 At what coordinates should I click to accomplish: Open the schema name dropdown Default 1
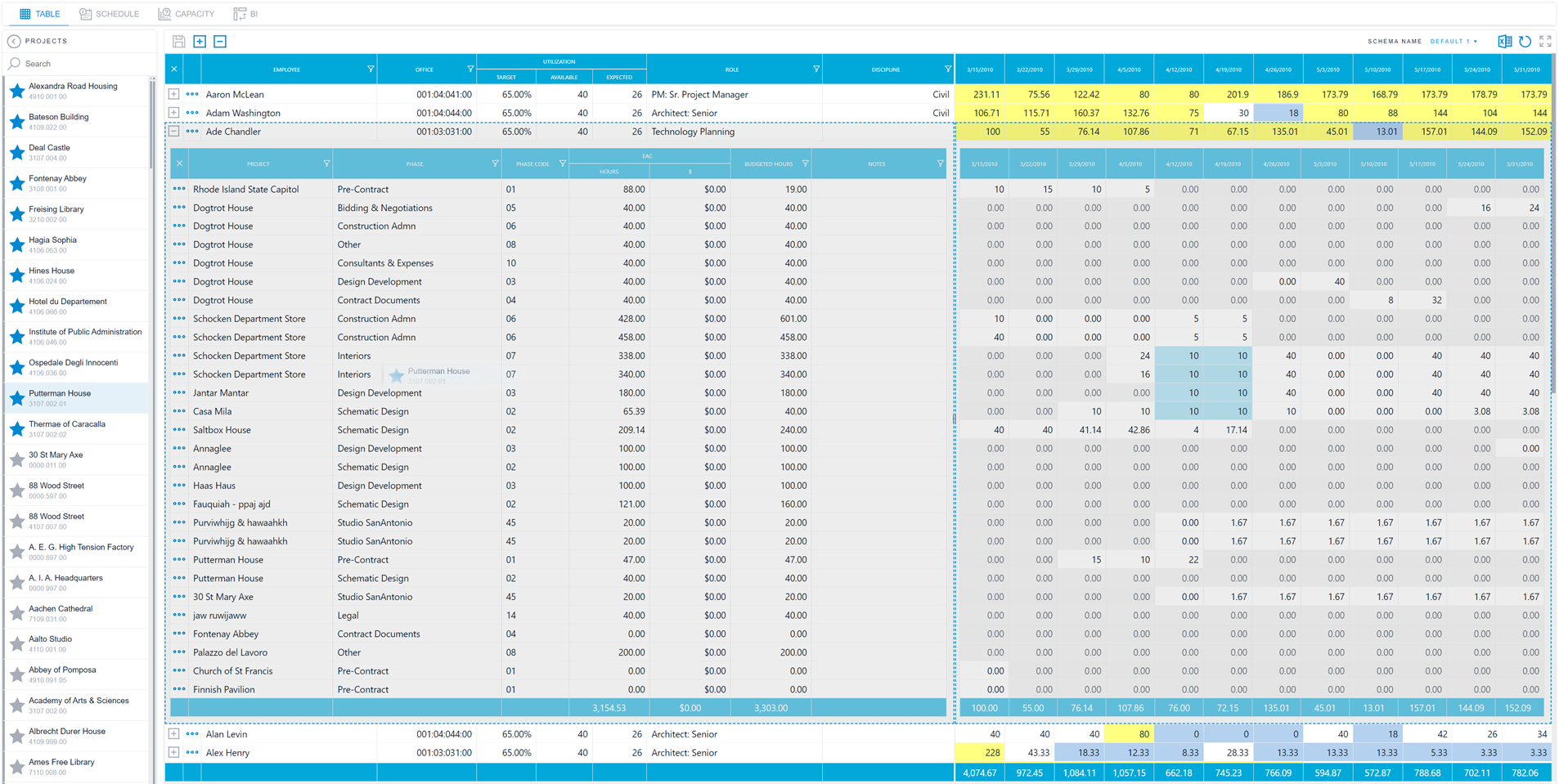tap(1454, 41)
